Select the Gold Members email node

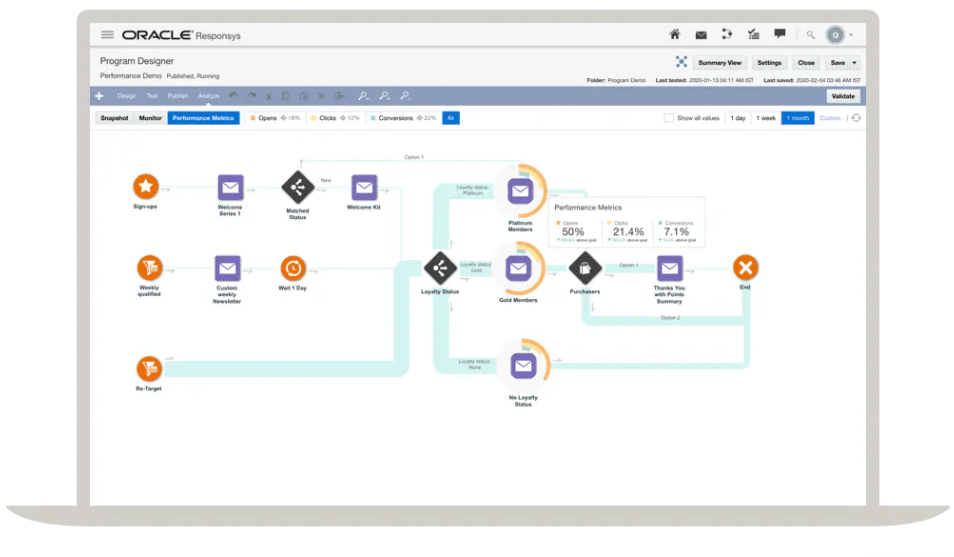(518, 268)
